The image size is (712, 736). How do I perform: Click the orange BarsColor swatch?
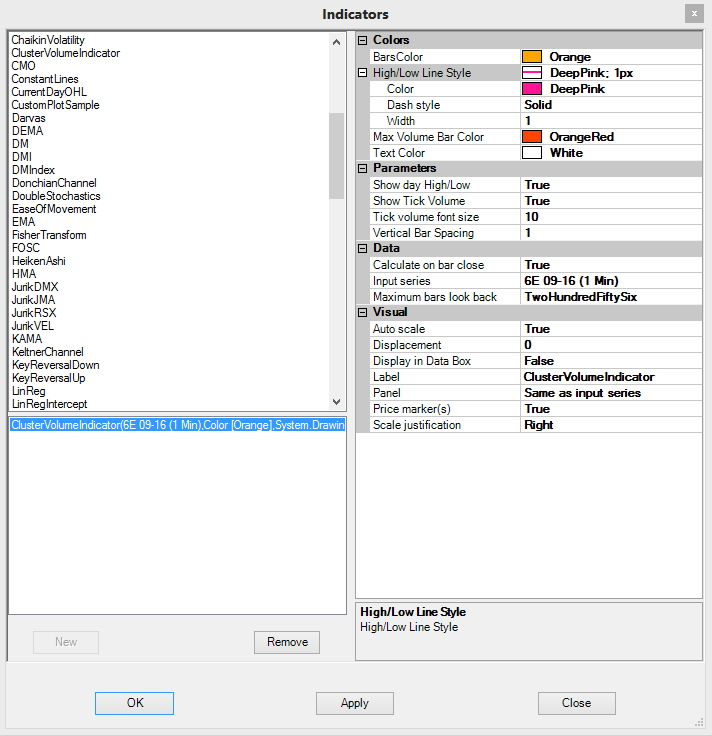point(532,57)
